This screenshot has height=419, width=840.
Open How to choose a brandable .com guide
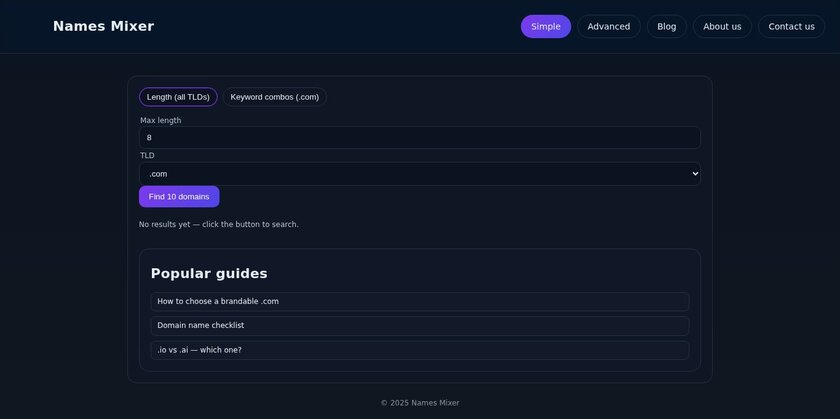pyautogui.click(x=419, y=302)
